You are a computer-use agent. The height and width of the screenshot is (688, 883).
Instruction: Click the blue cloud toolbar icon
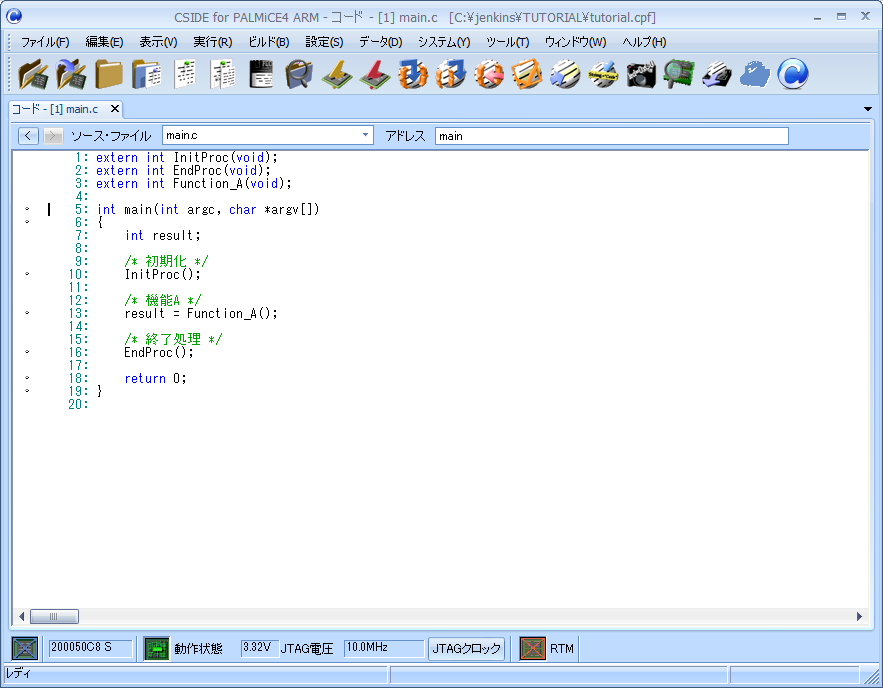(755, 74)
